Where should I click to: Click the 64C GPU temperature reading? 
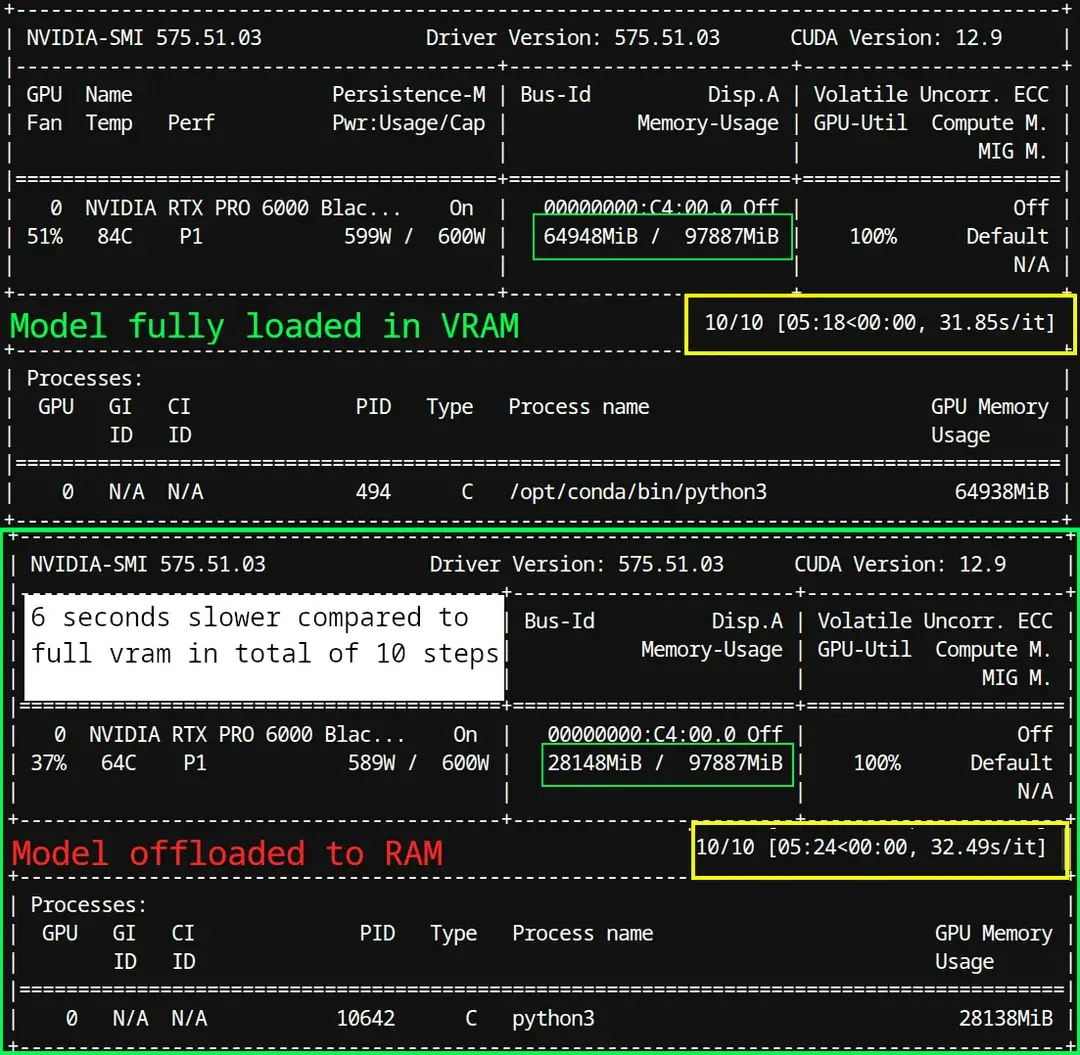118,763
